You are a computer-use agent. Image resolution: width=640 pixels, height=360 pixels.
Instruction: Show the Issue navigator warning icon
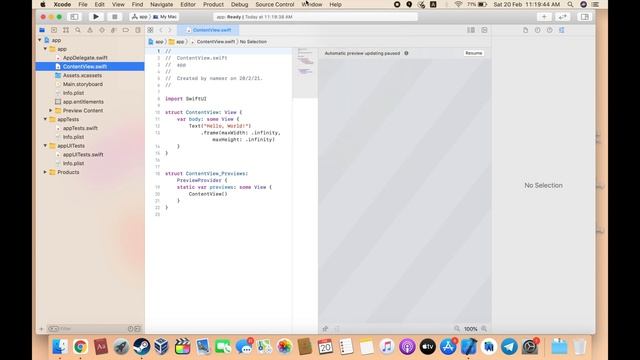coord(90,30)
